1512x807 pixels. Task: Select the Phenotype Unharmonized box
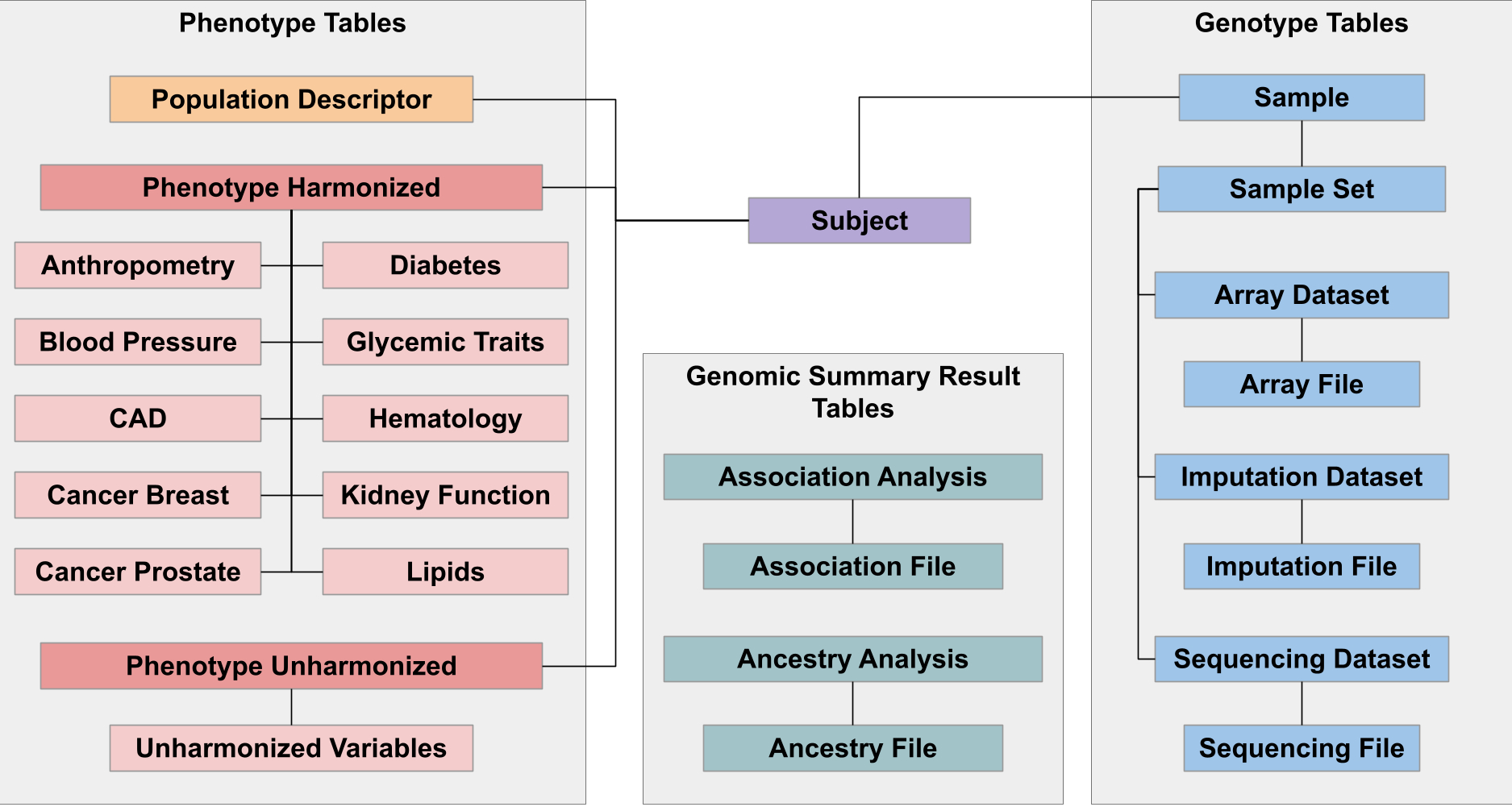point(291,666)
